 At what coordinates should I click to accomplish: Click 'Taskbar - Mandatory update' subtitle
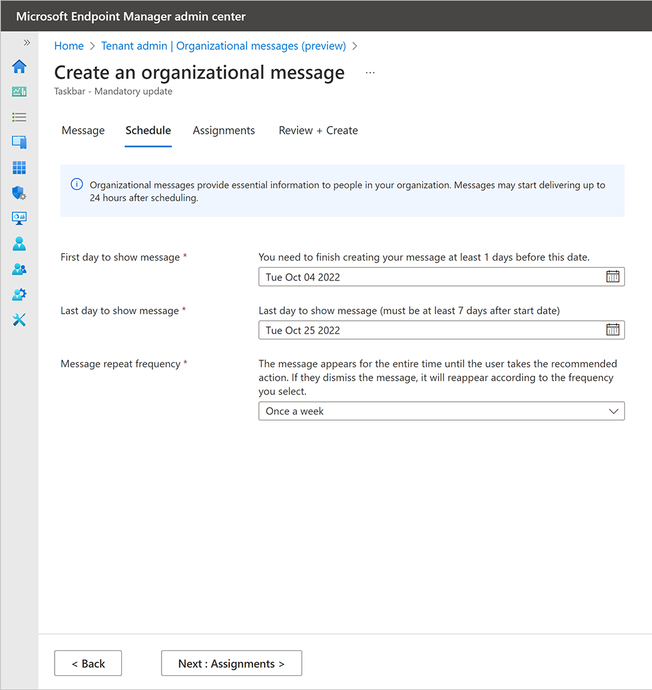tap(113, 92)
